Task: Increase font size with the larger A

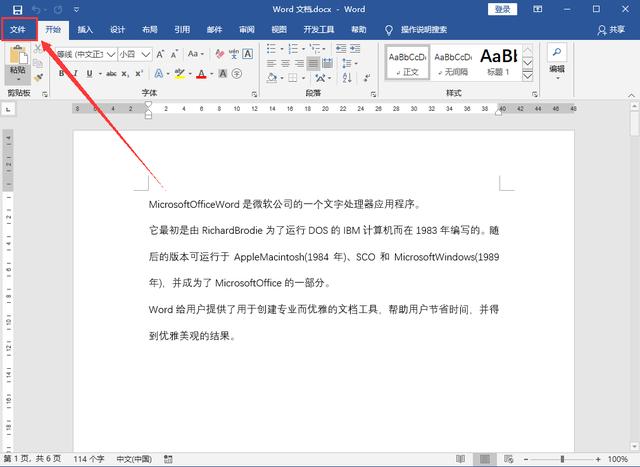Action: point(160,54)
